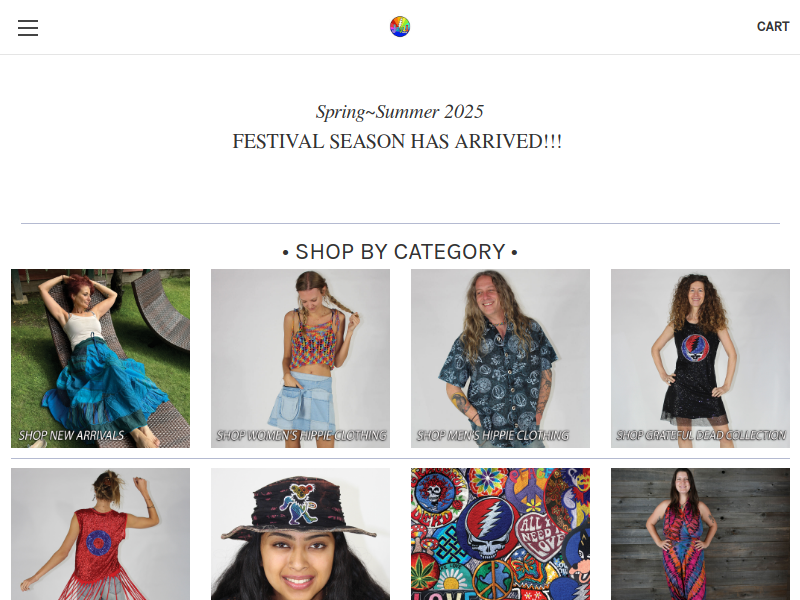Screen dimensions: 800x600
Task: Click the 'Festival Season Has Arrived!!!' banner text
Action: pyautogui.click(x=397, y=141)
